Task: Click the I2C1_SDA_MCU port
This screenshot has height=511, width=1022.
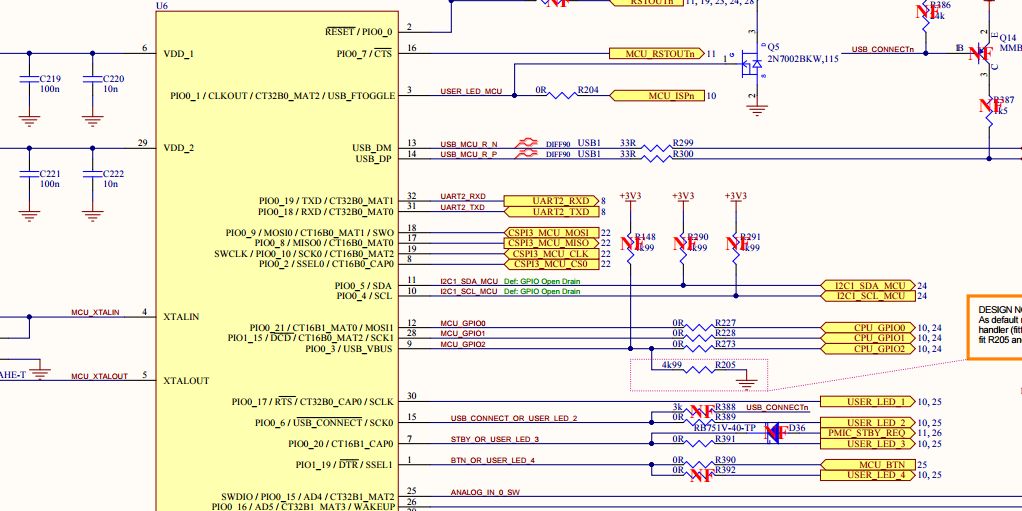Action: 868,285
